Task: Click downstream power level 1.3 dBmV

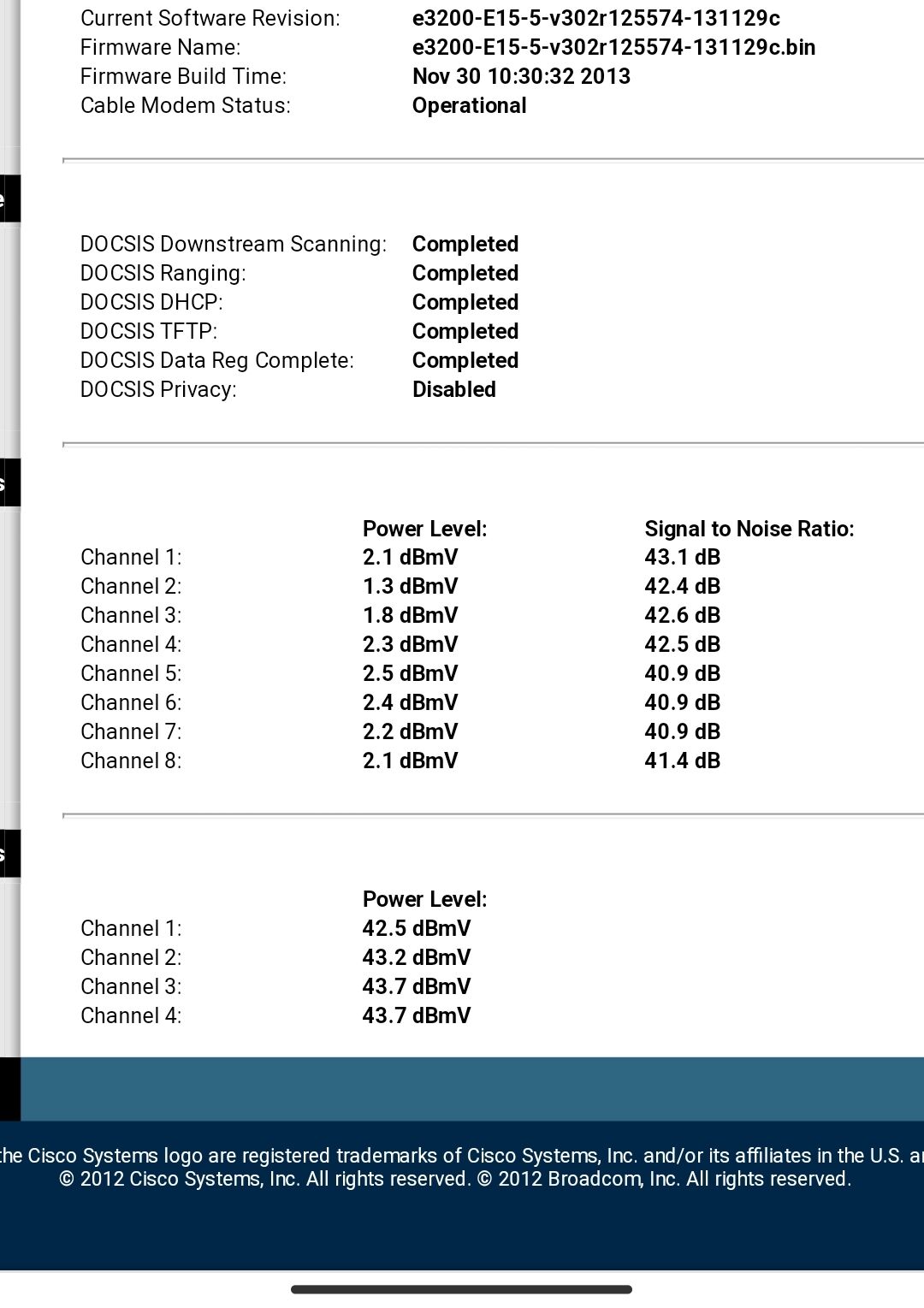Action: (x=411, y=586)
